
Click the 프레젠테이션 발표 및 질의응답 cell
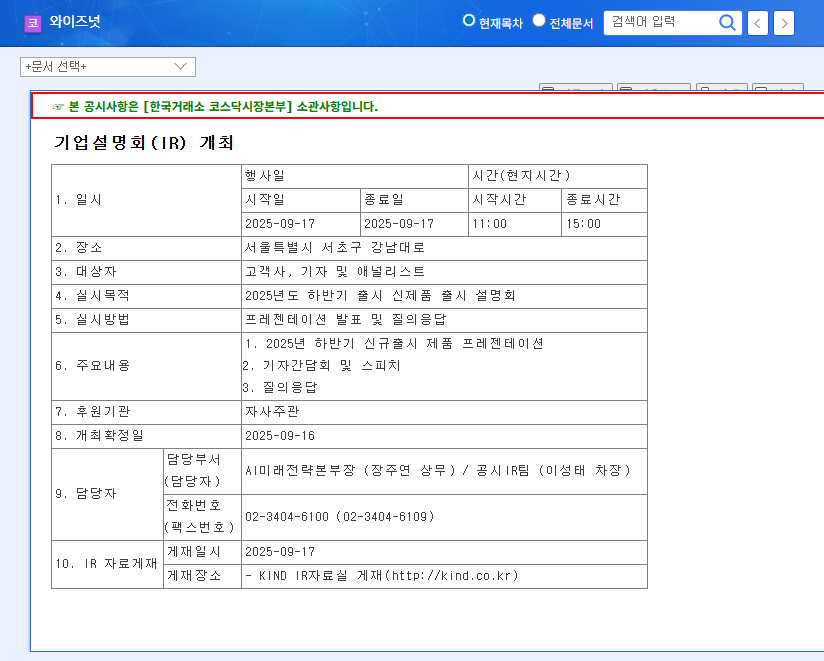coord(444,320)
